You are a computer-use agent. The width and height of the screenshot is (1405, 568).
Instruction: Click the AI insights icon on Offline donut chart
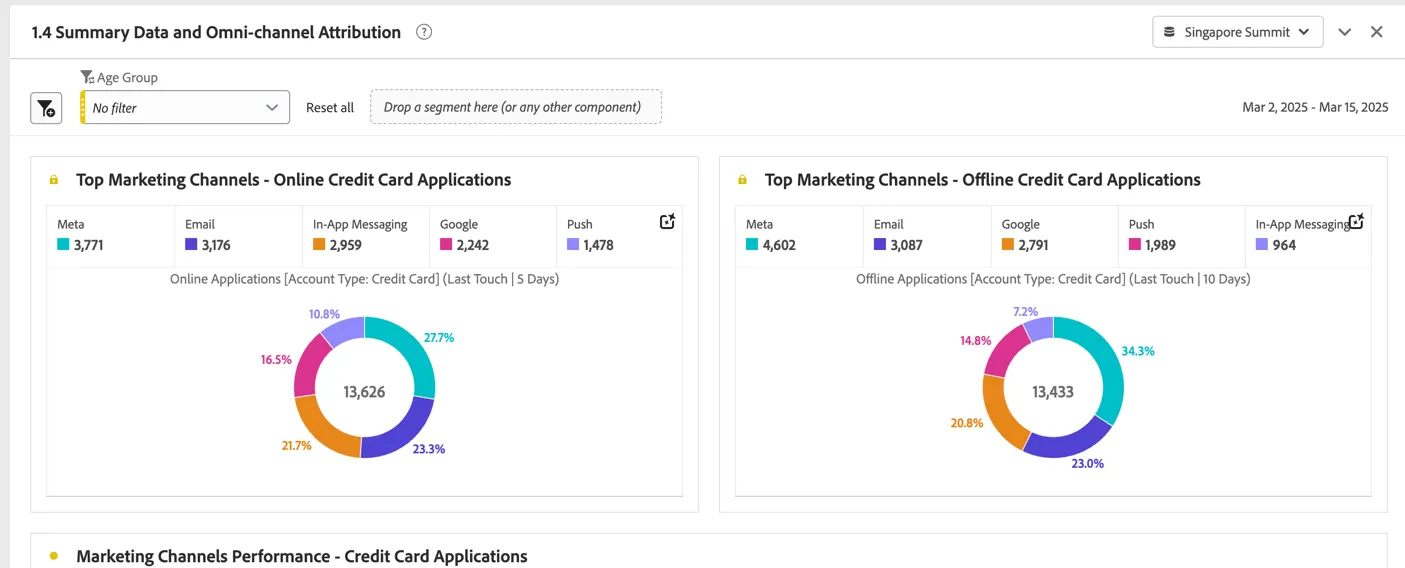point(1356,222)
